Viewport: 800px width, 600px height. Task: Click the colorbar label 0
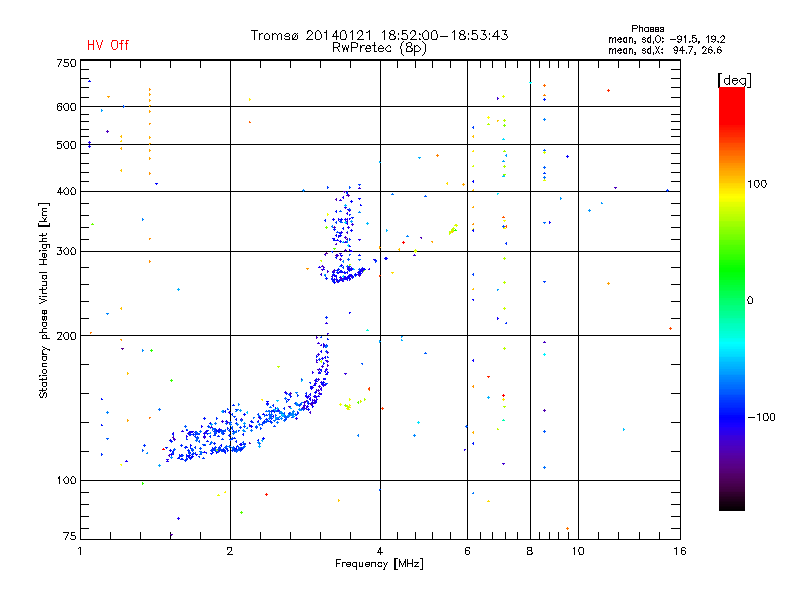click(x=750, y=300)
